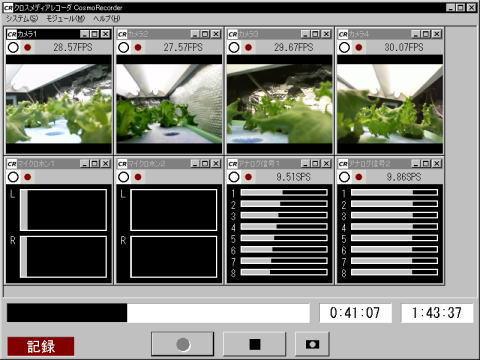Click the red 記録 status button

coord(41,346)
